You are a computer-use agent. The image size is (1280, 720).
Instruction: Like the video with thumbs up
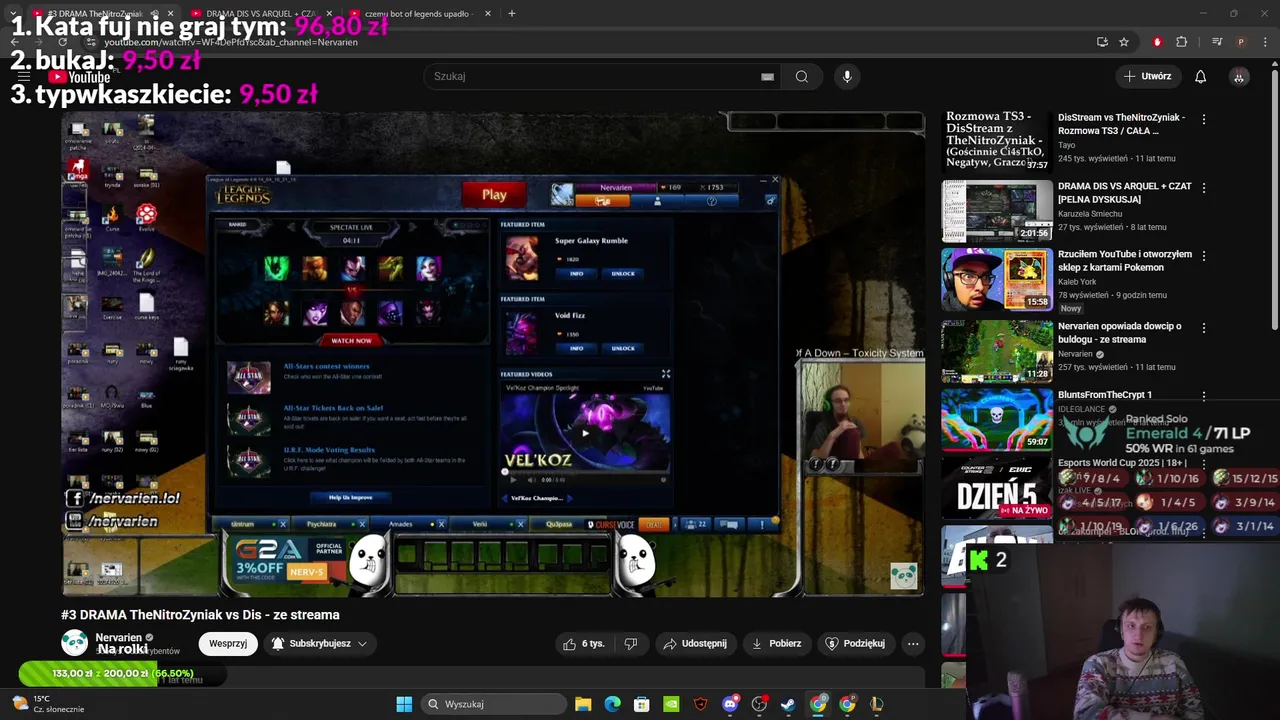pos(584,643)
